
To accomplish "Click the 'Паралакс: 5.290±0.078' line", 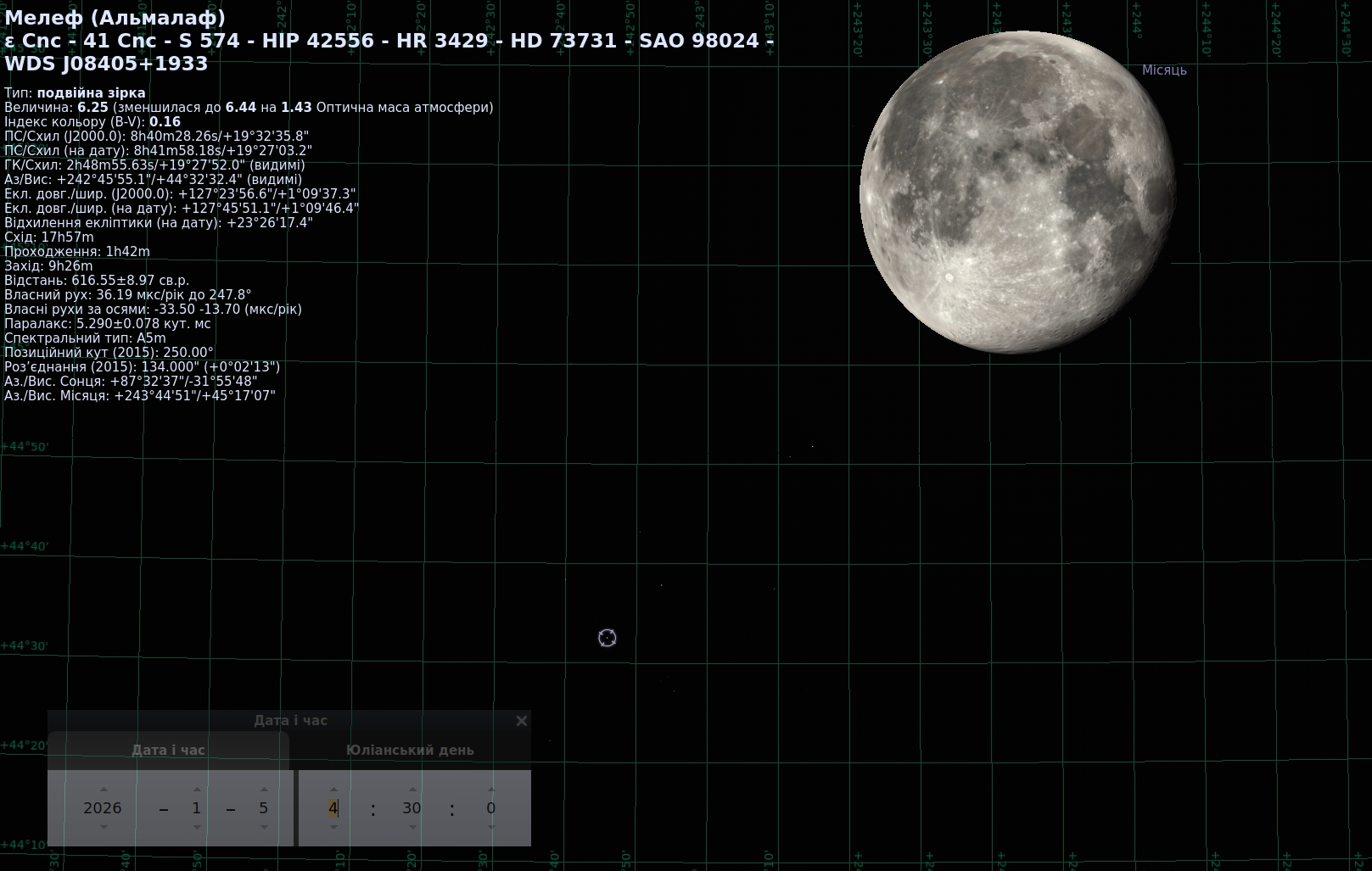I will [108, 324].
